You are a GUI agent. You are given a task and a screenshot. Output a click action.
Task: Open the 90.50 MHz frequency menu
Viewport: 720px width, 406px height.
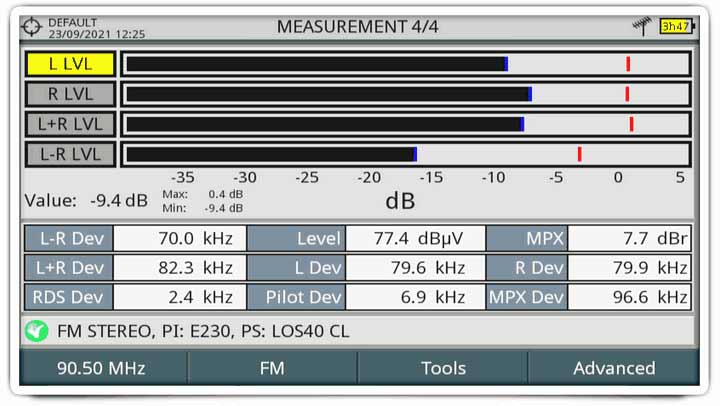[101, 368]
